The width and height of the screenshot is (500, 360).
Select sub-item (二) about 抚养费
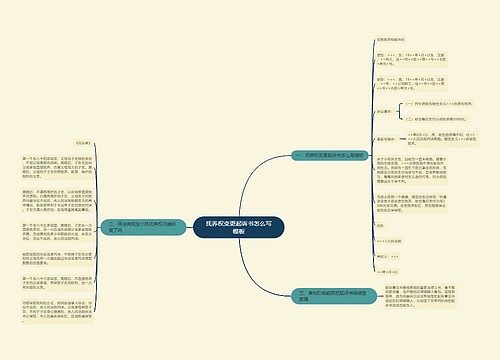pos(436,119)
